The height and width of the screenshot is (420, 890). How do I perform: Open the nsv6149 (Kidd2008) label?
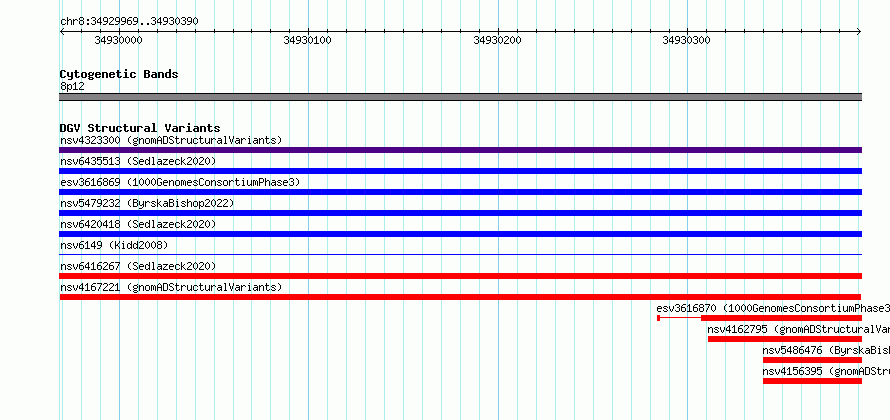click(x=114, y=245)
